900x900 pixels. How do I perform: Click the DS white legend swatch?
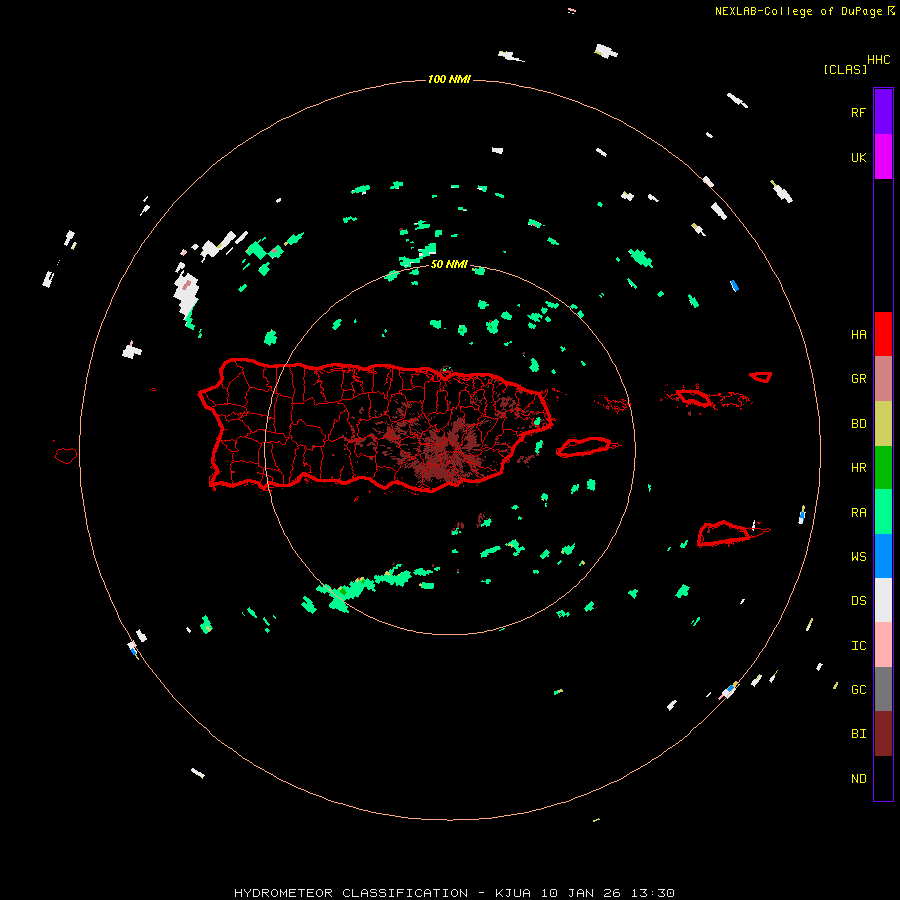(x=883, y=600)
